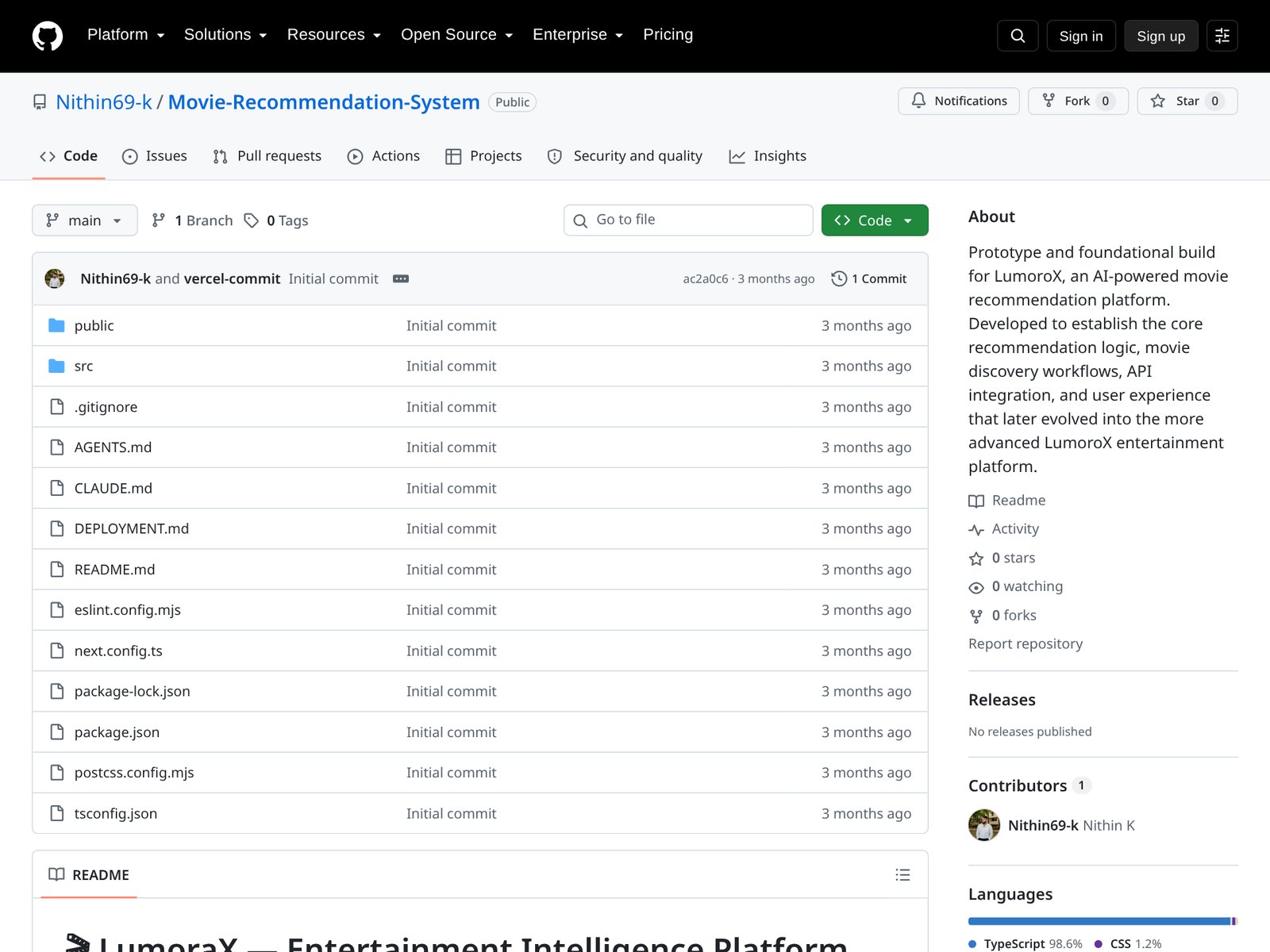The image size is (1270, 952).
Task: Expand the main branch dropdown
Action: [85, 221]
